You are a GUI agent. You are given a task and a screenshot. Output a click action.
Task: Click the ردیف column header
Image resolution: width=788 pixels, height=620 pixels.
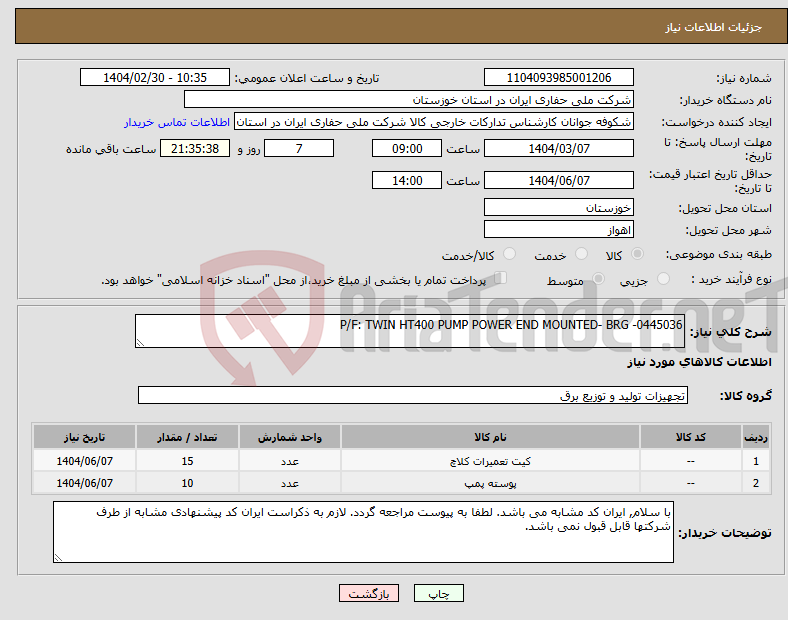pyautogui.click(x=756, y=437)
